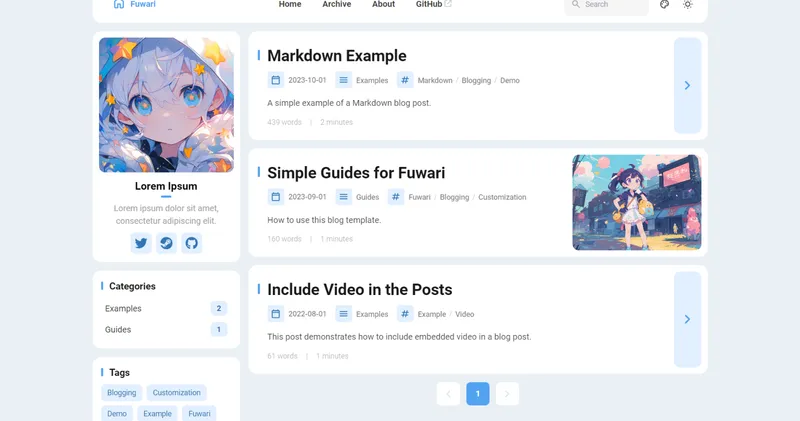The image size is (800, 421).
Task: Open Include Video post via chevron button
Action: [687, 319]
